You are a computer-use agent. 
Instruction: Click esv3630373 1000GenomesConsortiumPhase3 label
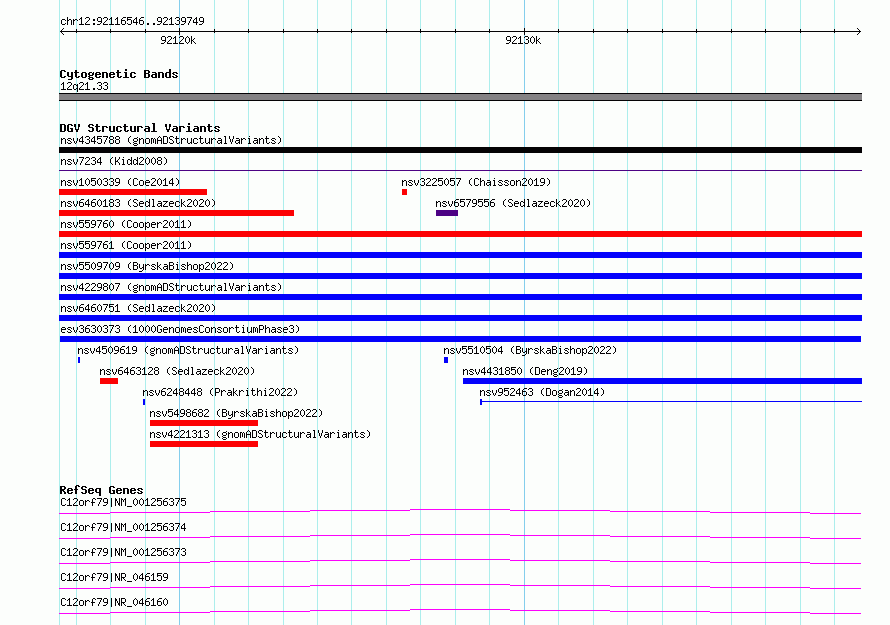click(x=180, y=329)
